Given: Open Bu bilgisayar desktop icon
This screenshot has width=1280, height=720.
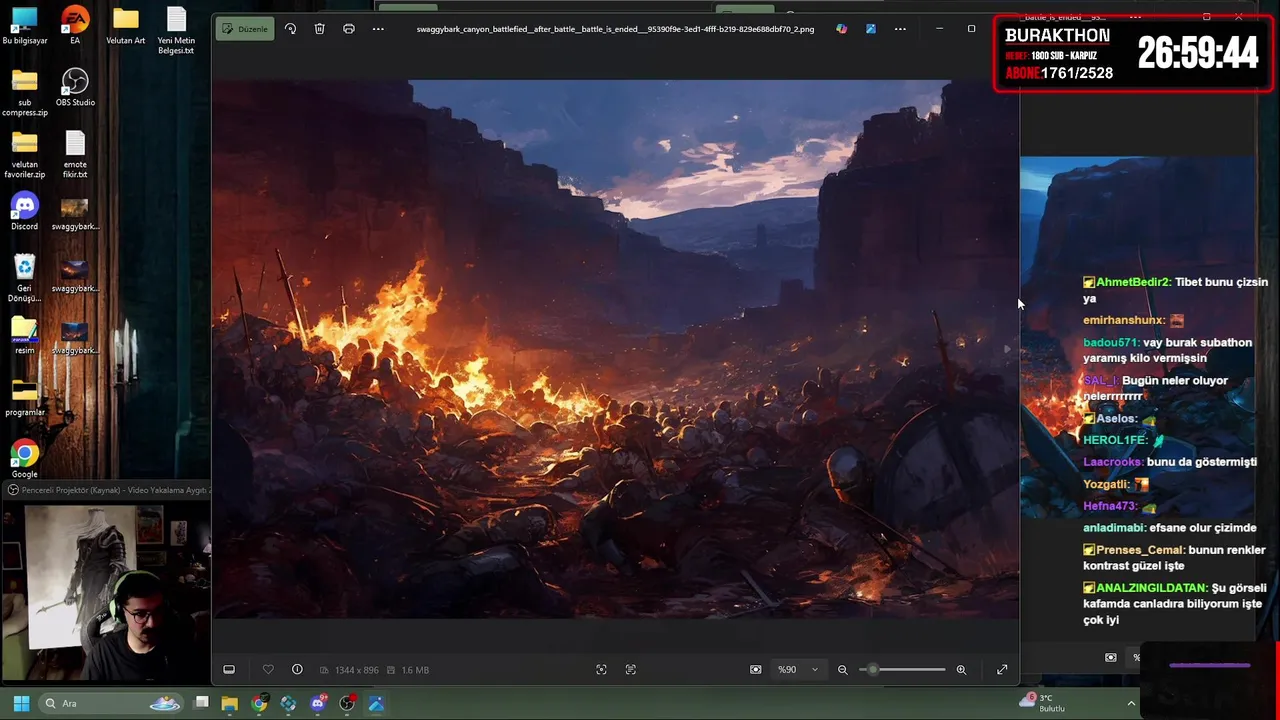Looking at the screenshot, I should coord(25,26).
